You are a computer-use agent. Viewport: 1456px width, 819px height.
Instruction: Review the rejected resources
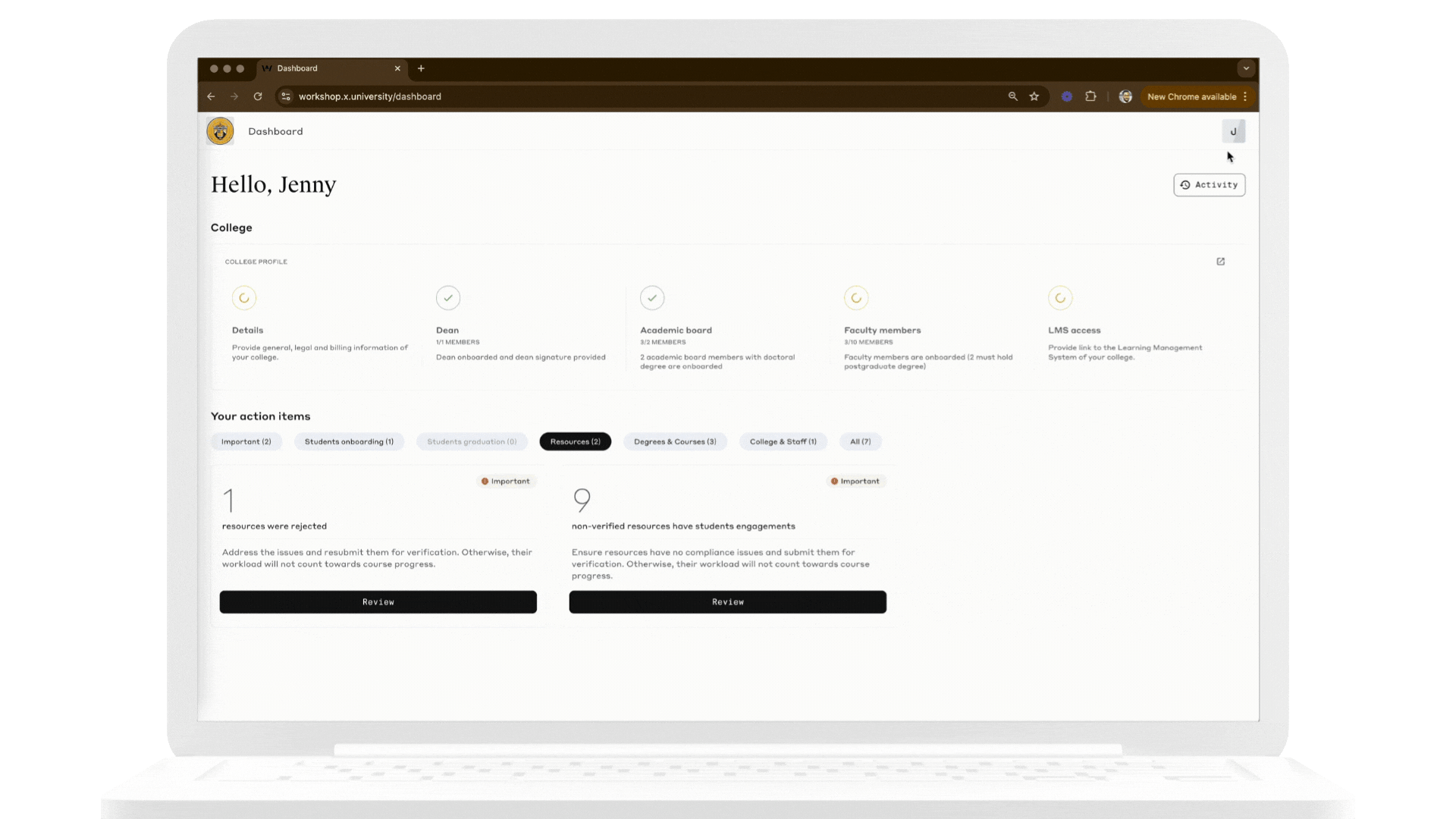point(378,602)
